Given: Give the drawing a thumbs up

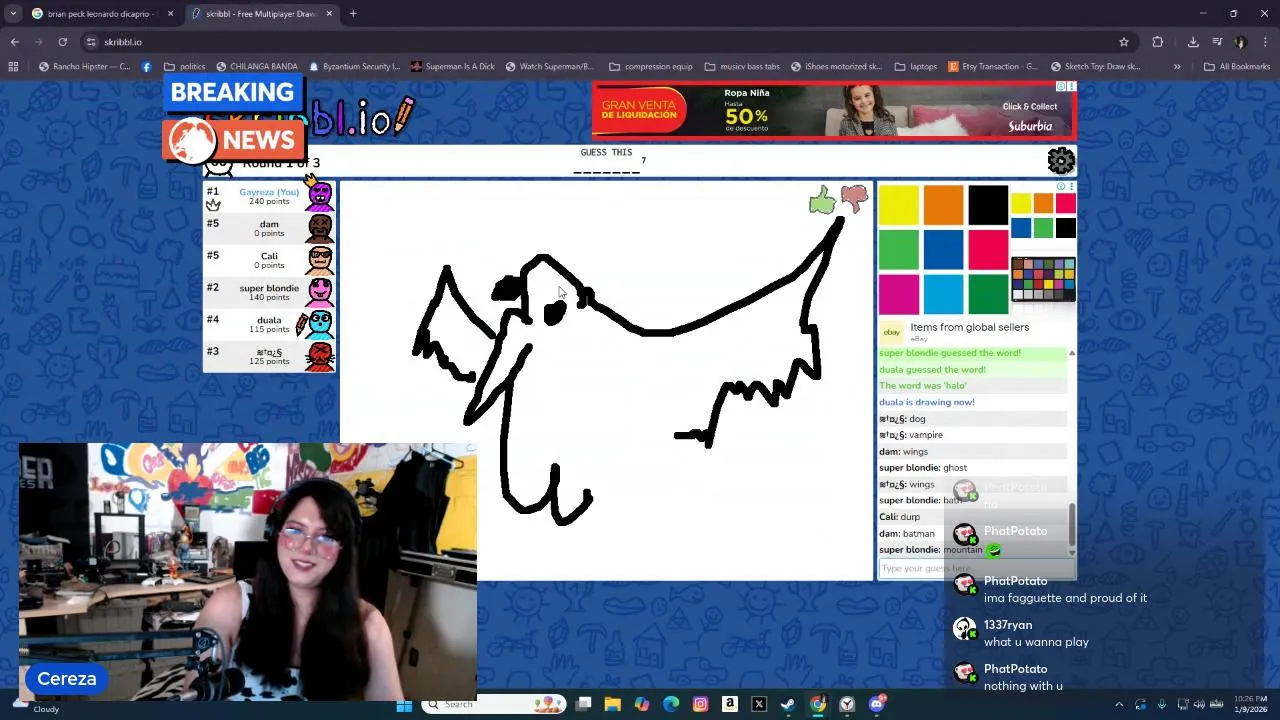Looking at the screenshot, I should click(x=822, y=201).
